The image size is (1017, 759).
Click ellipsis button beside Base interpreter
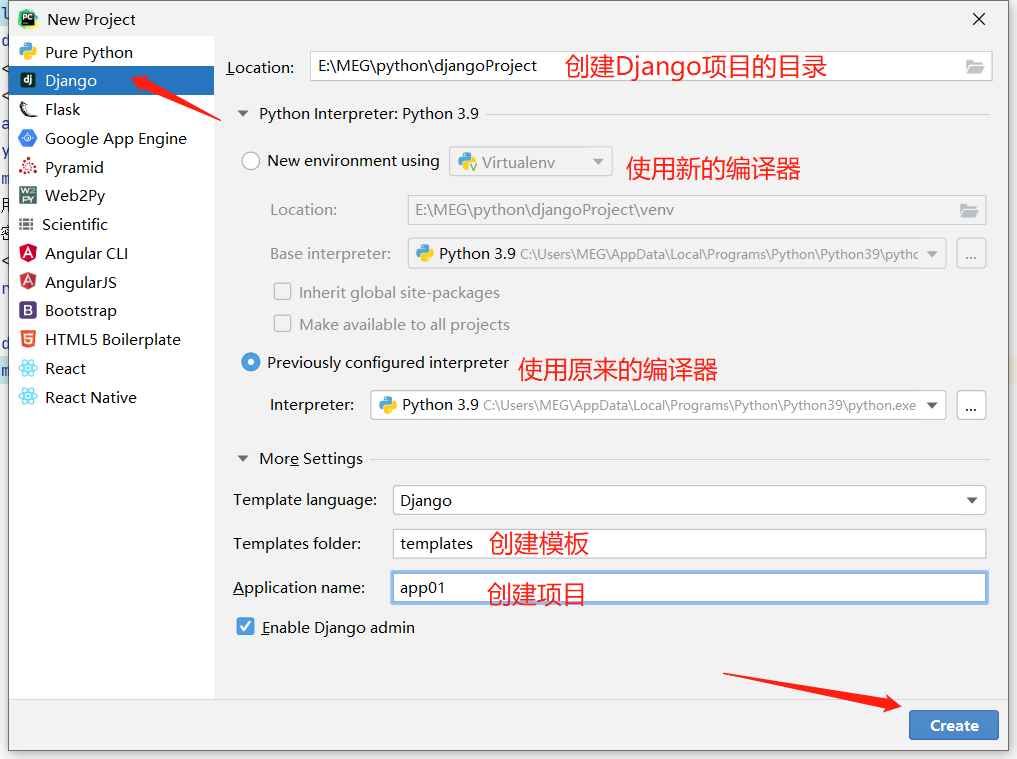point(971,254)
